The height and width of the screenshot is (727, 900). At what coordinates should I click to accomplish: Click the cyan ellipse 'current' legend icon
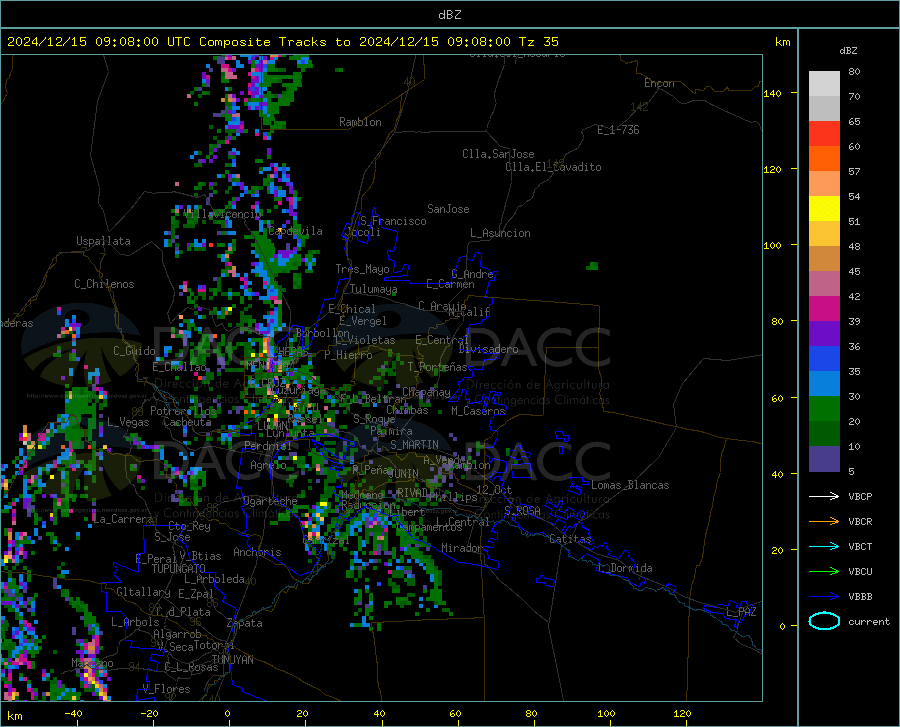[824, 621]
